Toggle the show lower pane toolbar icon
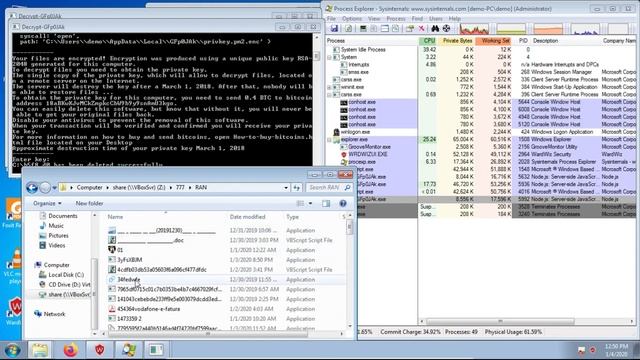The width and height of the screenshot is (640, 360). pyautogui.click(x=384, y=29)
